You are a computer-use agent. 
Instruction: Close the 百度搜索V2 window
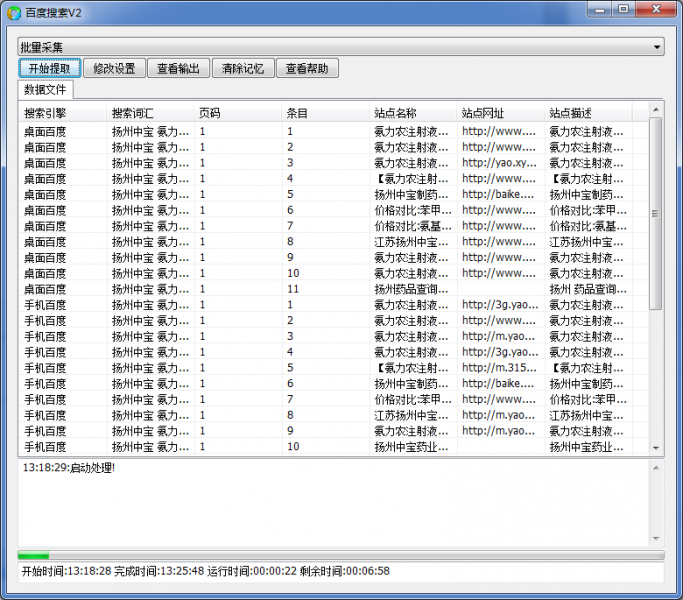coord(656,9)
